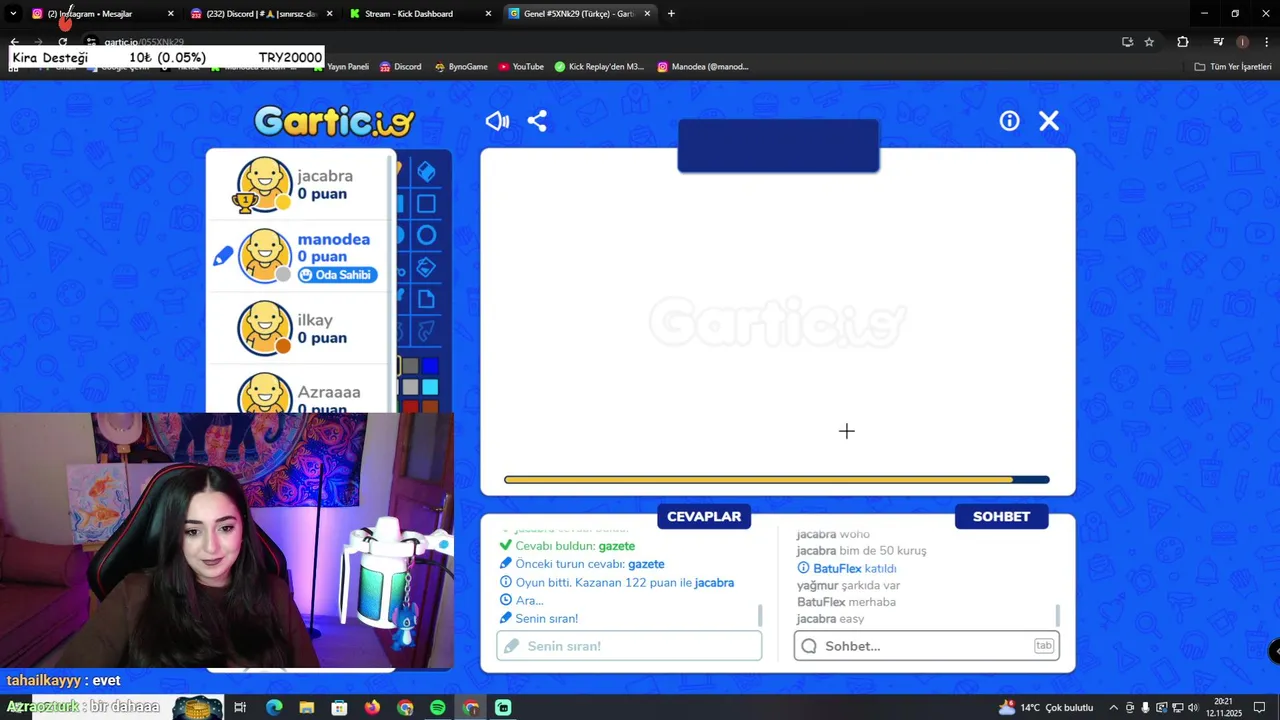This screenshot has width=1280, height=720.
Task: Open the Manodea Instagram bookmark
Action: tap(703, 67)
